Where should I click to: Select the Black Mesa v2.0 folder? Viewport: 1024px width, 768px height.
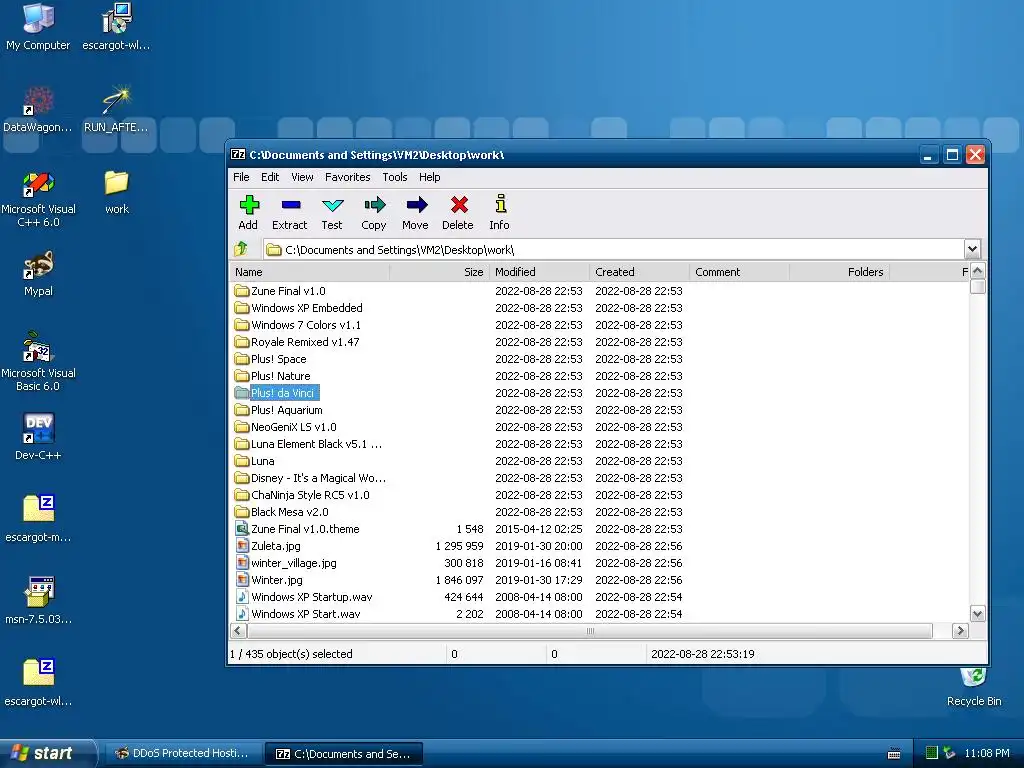pyautogui.click(x=281, y=511)
